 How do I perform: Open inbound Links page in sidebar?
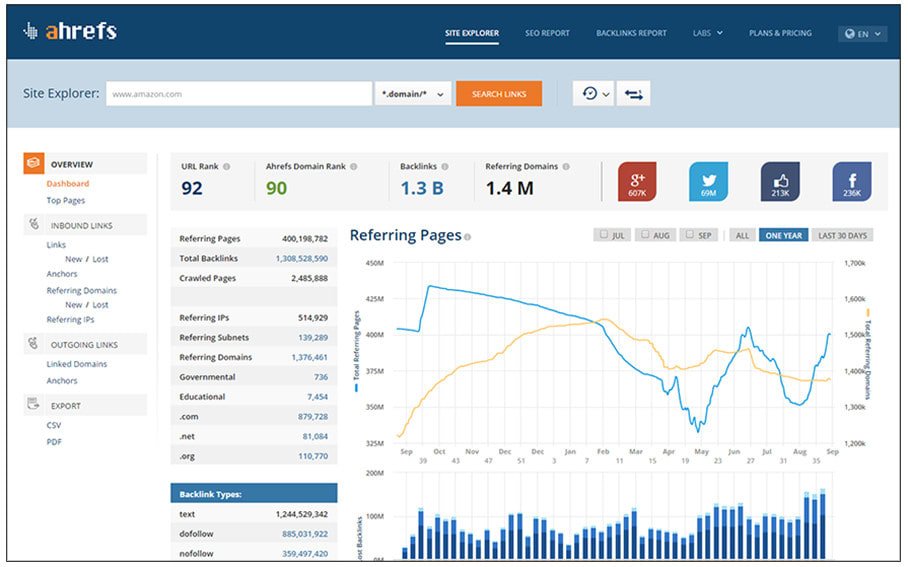coord(56,244)
